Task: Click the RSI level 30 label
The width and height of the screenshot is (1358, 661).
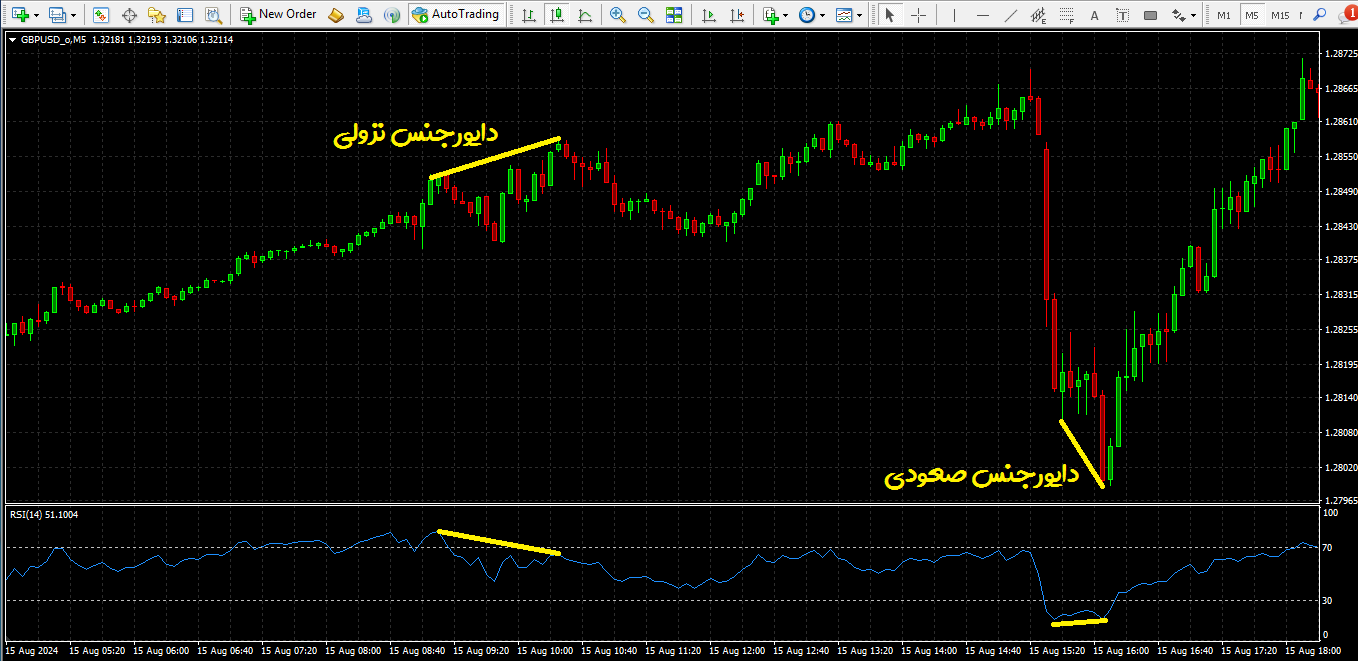Action: (1329, 600)
